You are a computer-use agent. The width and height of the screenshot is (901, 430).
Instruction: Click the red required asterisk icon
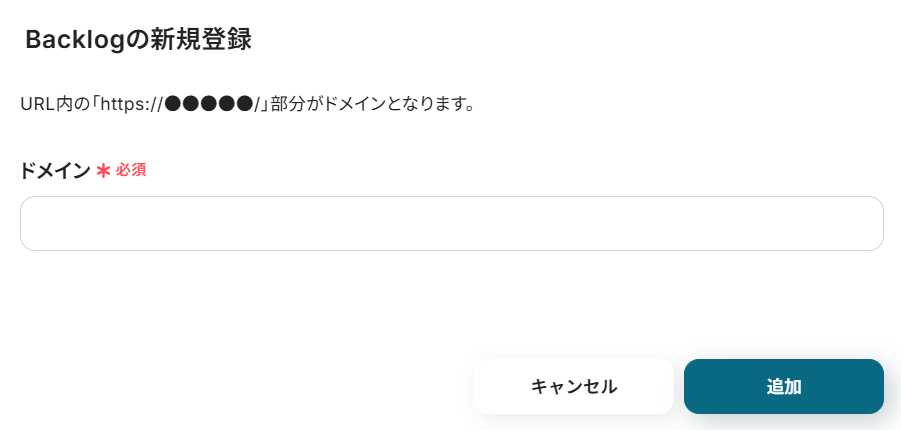[103, 170]
